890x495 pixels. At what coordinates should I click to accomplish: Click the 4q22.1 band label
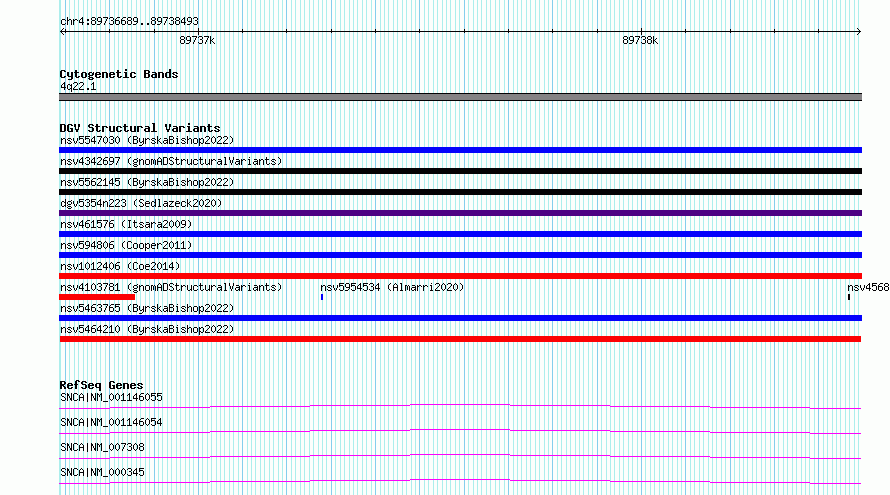78,86
